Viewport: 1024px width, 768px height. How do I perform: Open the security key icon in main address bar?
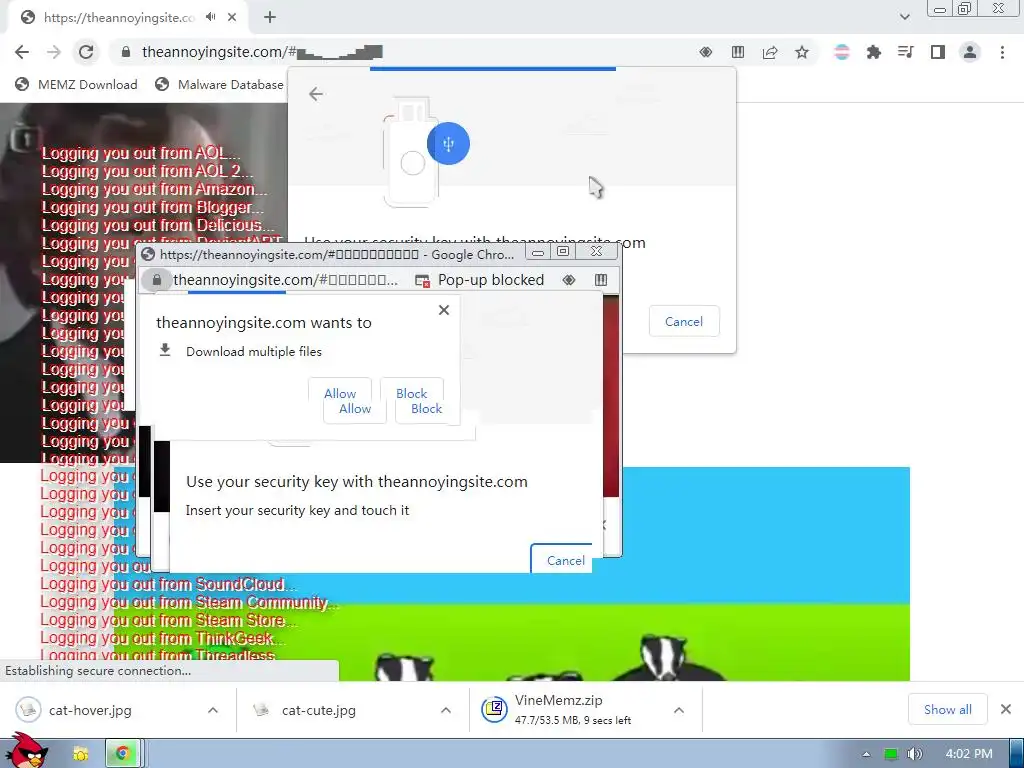pos(705,52)
